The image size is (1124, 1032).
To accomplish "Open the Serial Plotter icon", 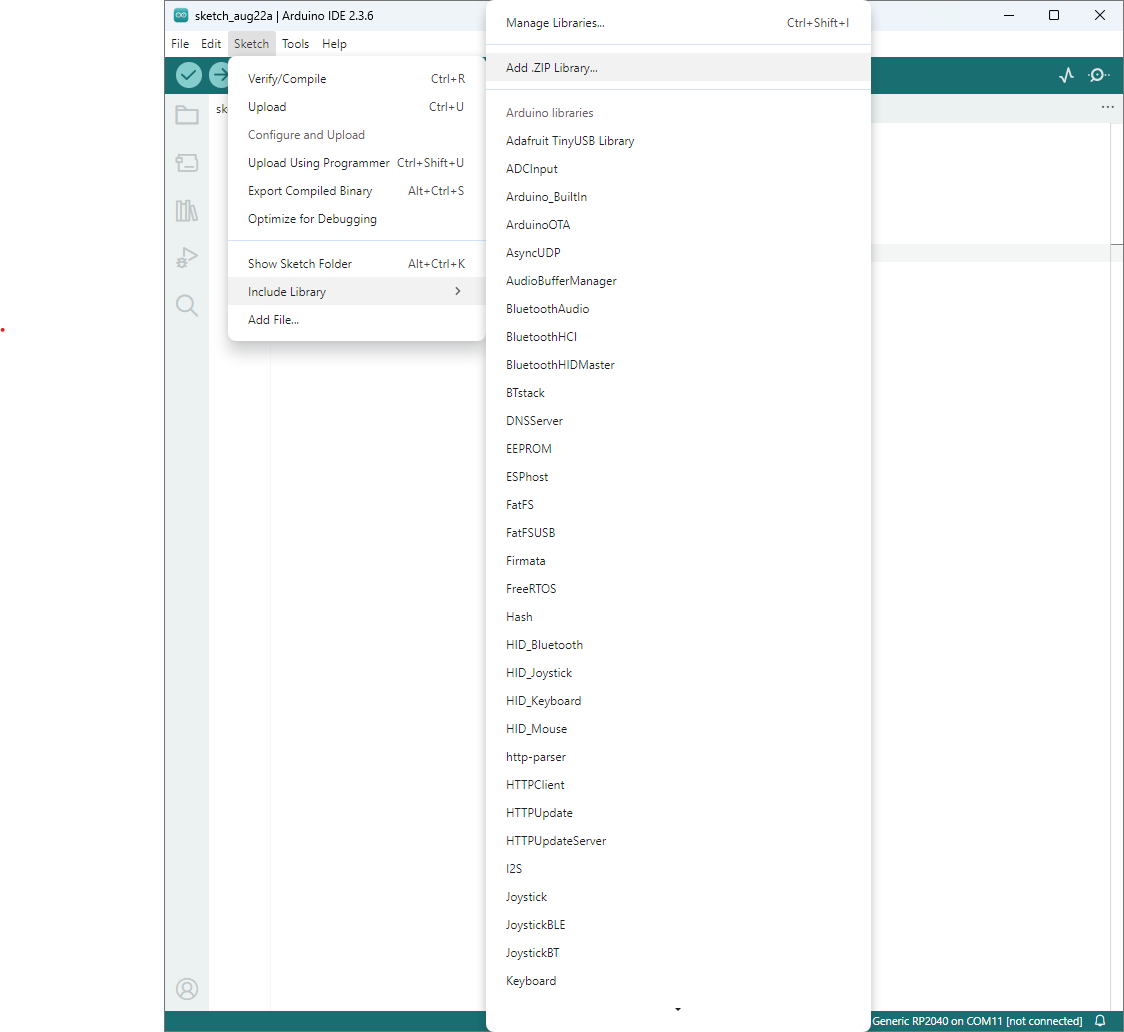I will click(x=1066, y=75).
